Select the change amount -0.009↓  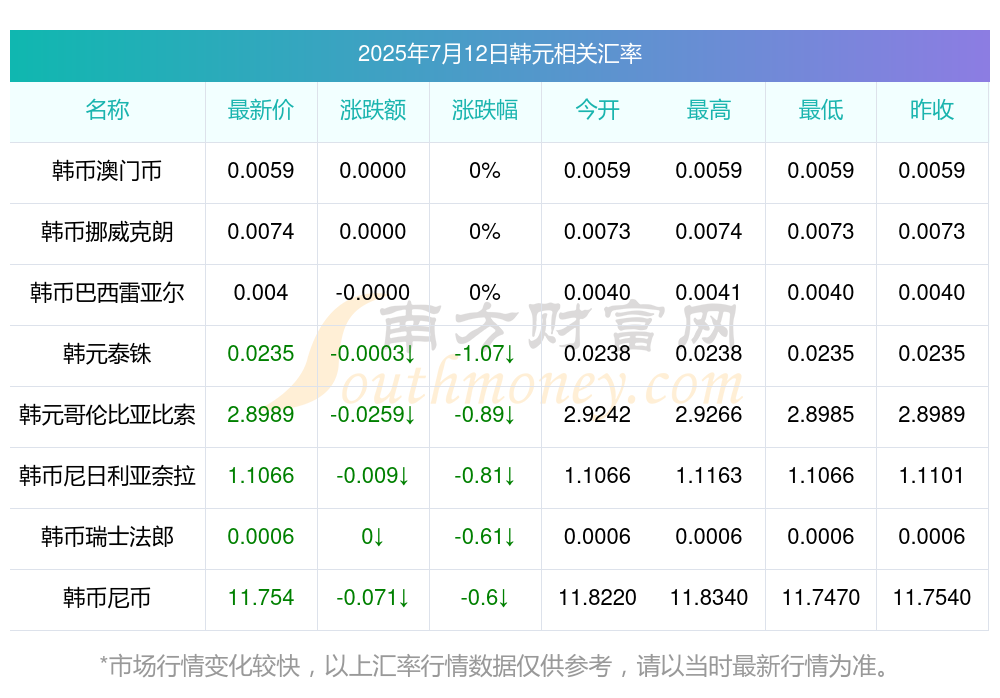point(372,476)
